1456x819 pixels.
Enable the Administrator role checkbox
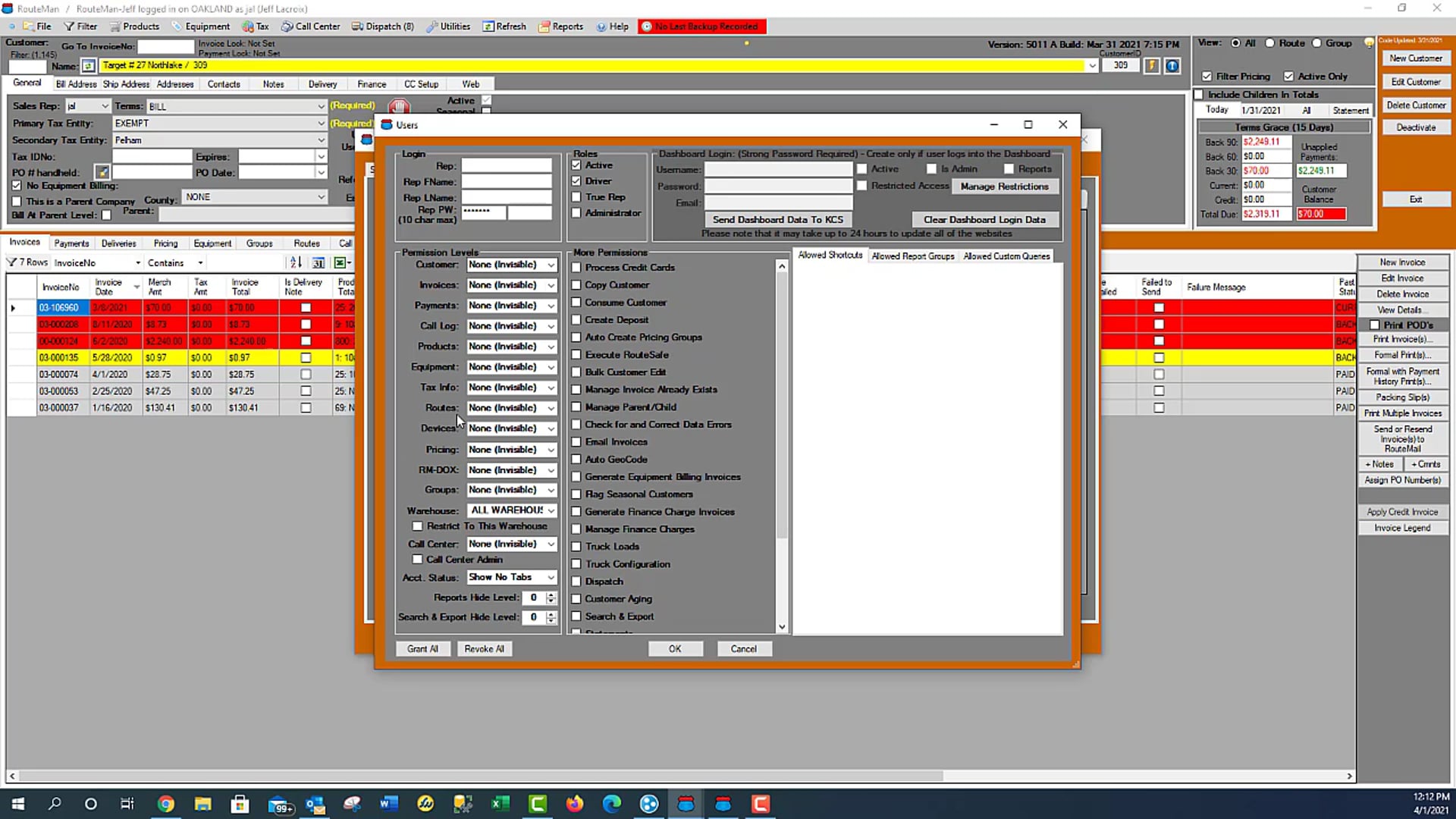576,212
